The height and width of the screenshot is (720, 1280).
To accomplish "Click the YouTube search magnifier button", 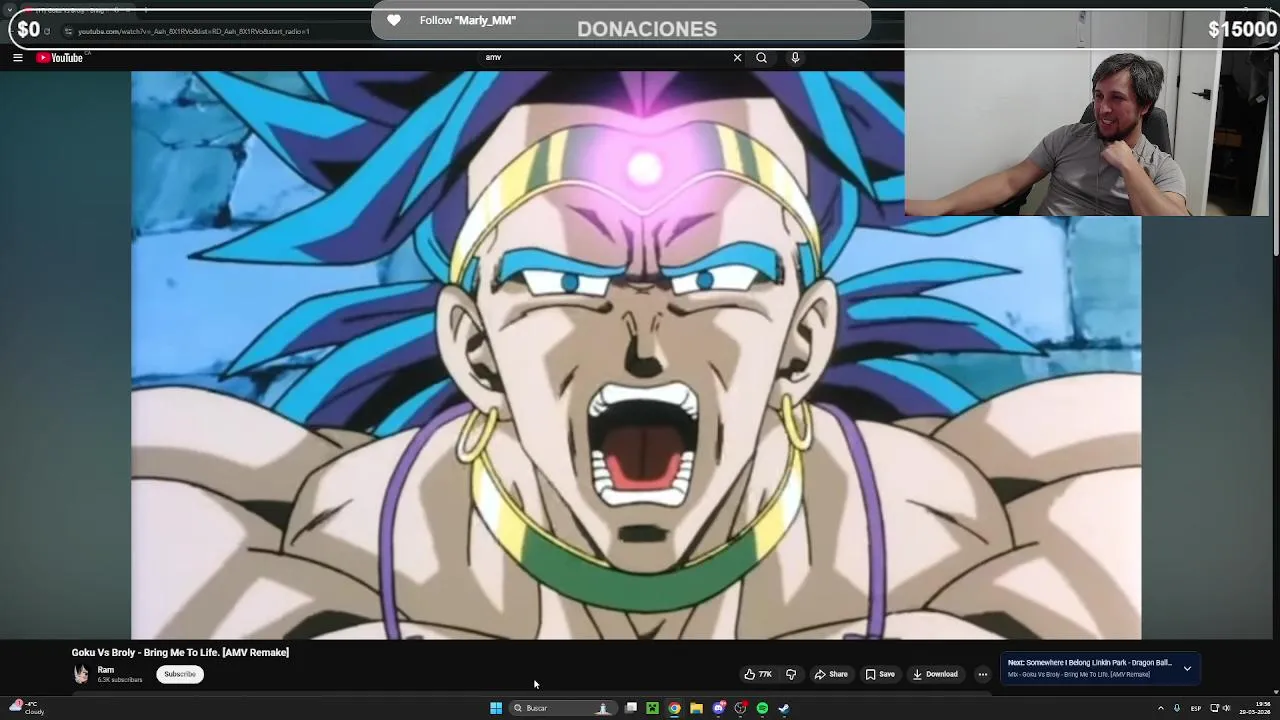I will [761, 58].
